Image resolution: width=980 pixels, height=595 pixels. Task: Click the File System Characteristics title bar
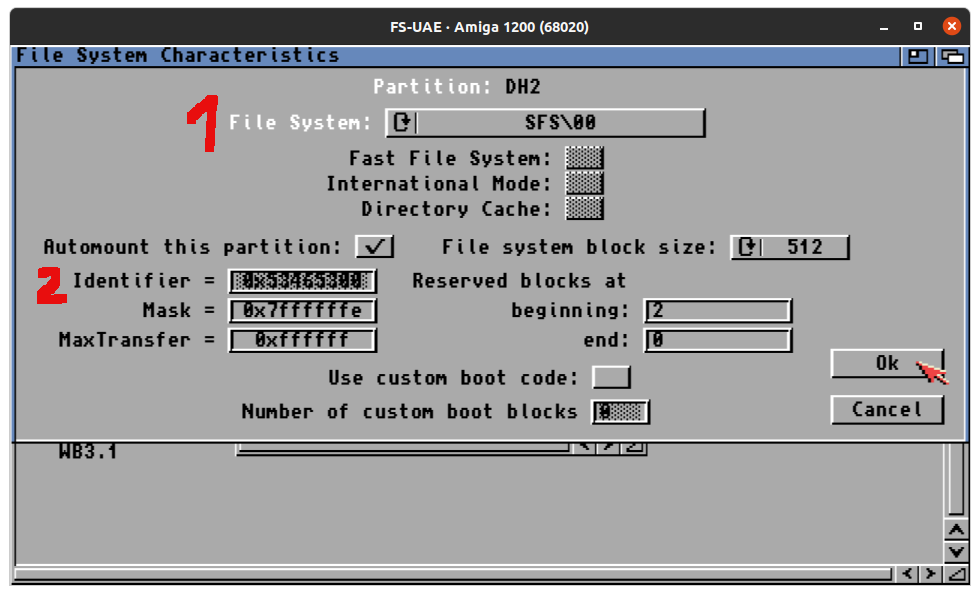[456, 56]
